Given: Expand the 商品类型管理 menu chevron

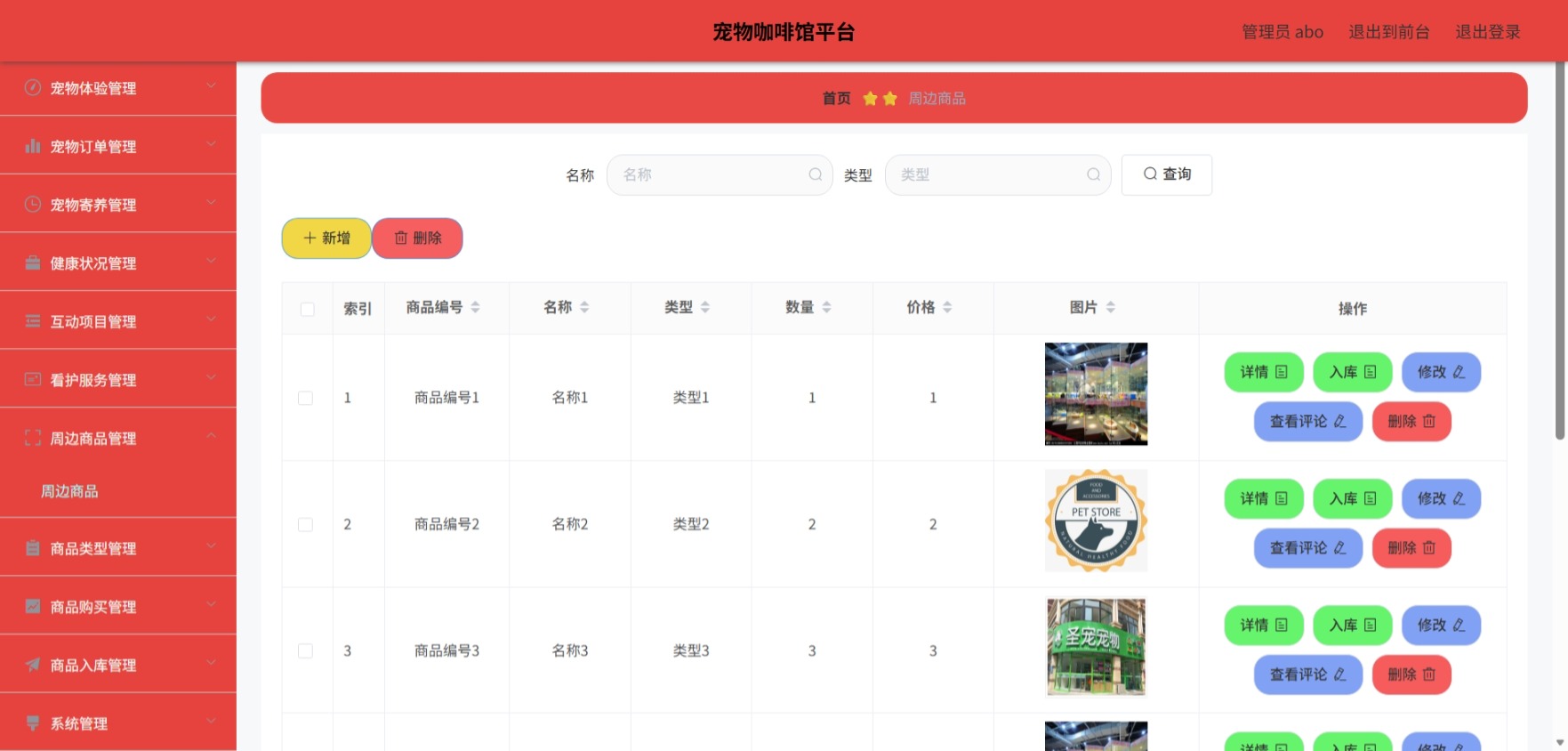Looking at the screenshot, I should pos(212,546).
